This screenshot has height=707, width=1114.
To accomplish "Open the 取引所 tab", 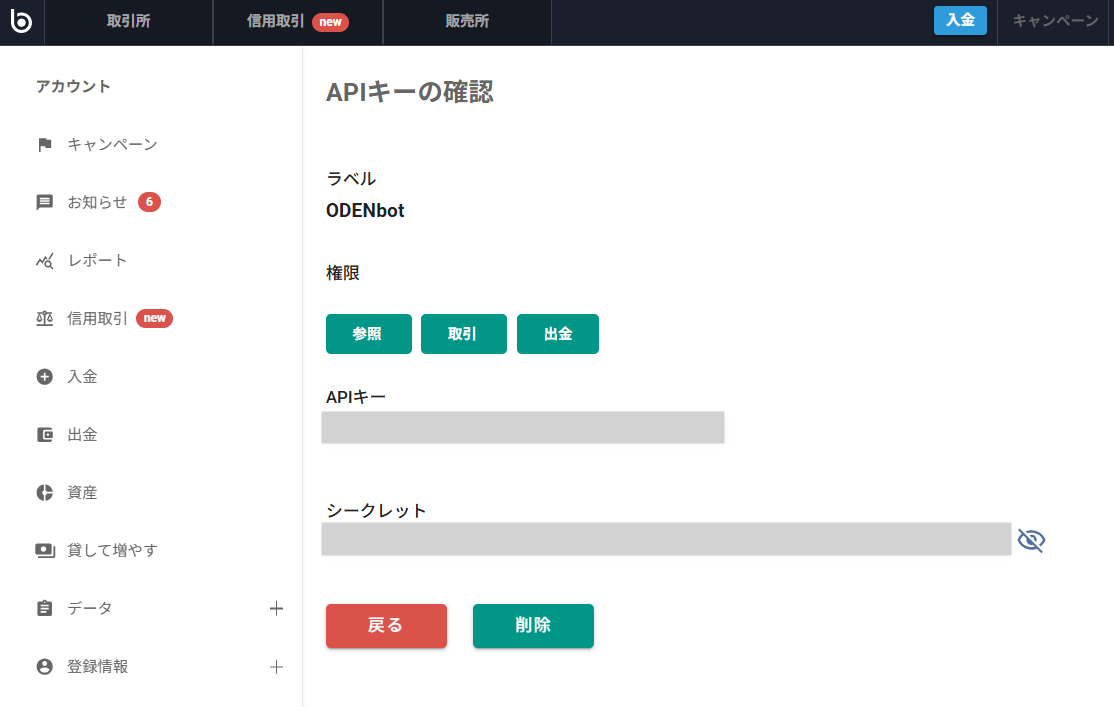I will click(128, 22).
